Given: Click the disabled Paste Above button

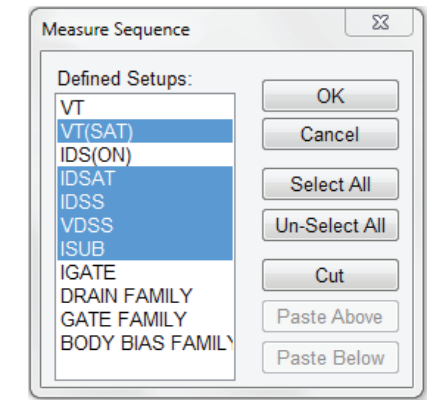Looking at the screenshot, I should [x=330, y=316].
